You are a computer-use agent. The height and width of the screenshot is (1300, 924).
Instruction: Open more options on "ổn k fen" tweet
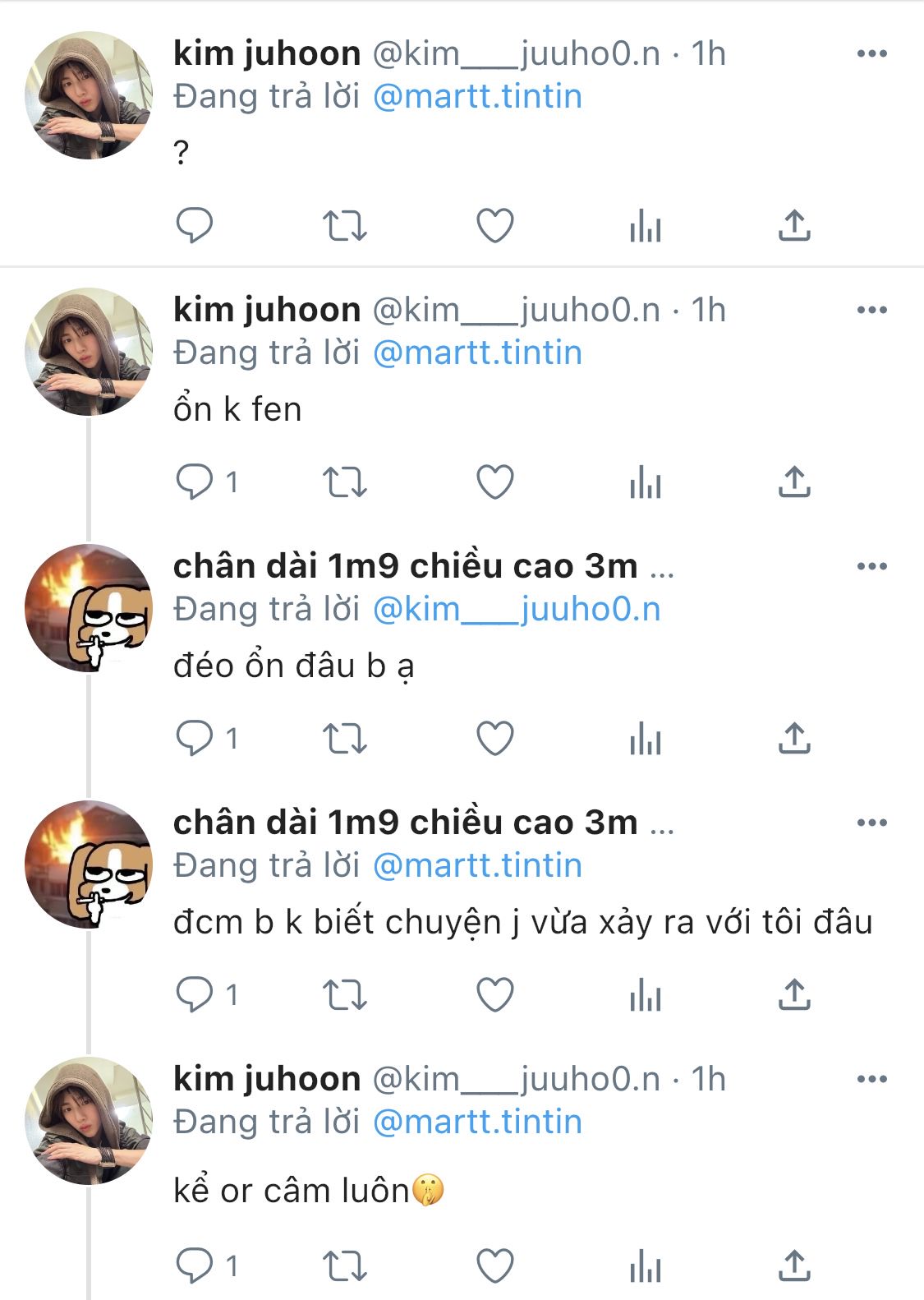click(871, 311)
